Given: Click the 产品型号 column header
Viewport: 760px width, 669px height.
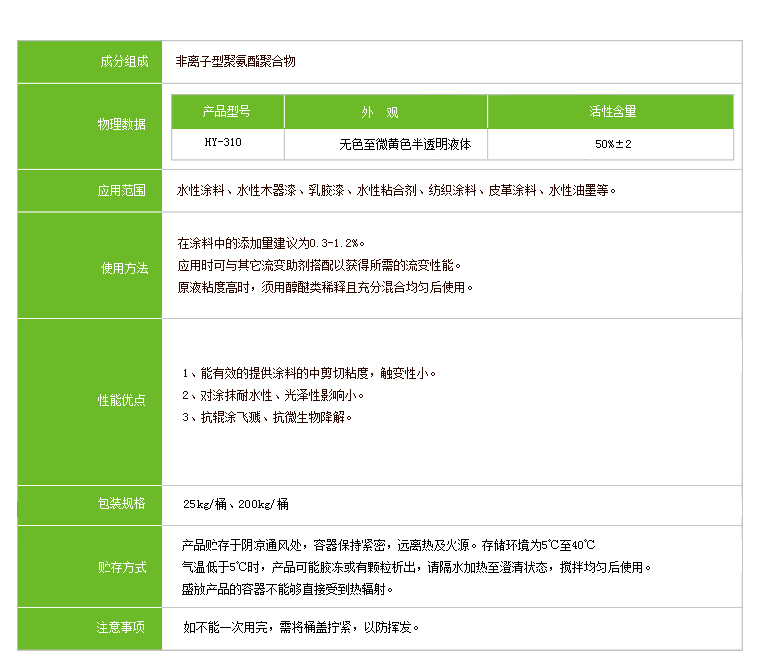Looking at the screenshot, I should click(227, 112).
